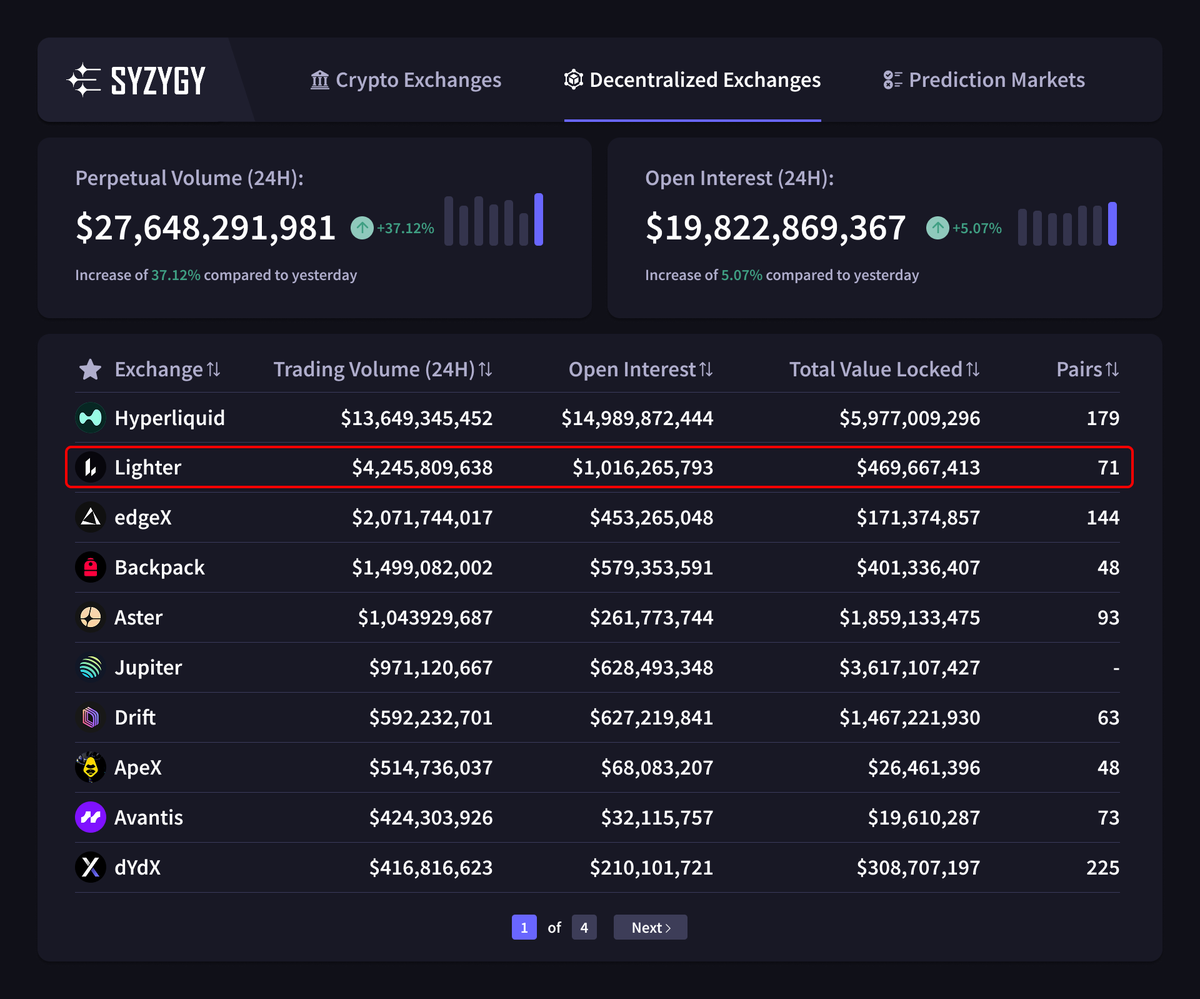Sort the table by Exchange column
Image resolution: width=1200 pixels, height=999 pixels.
coord(167,369)
